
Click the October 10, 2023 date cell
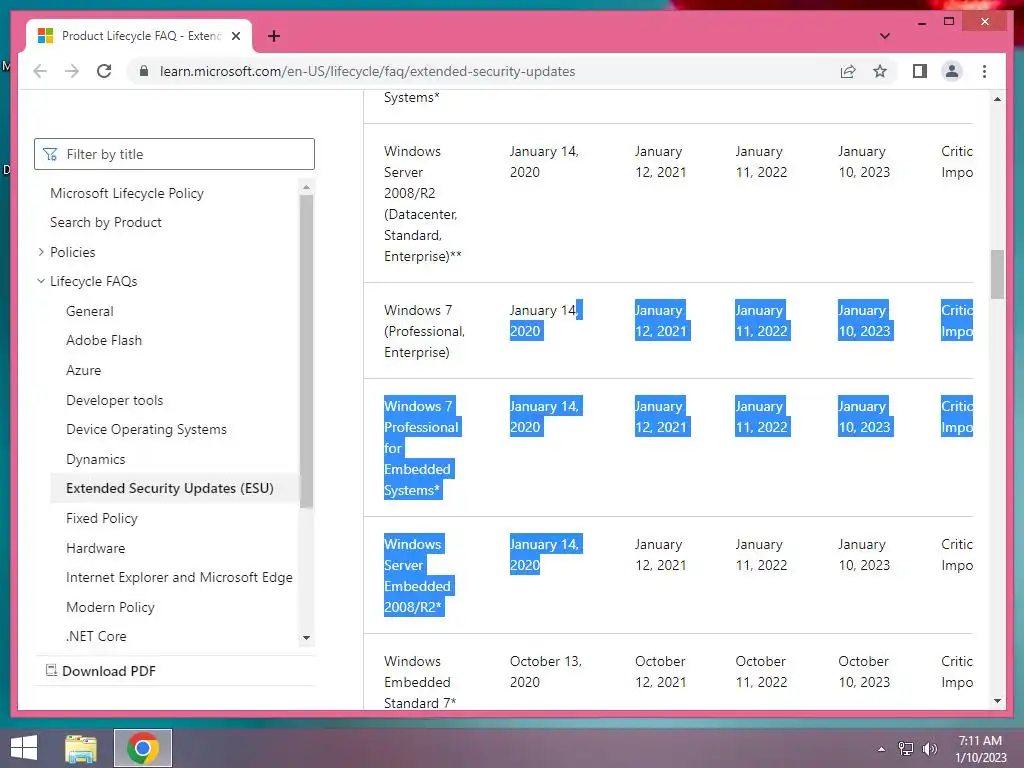pos(864,671)
